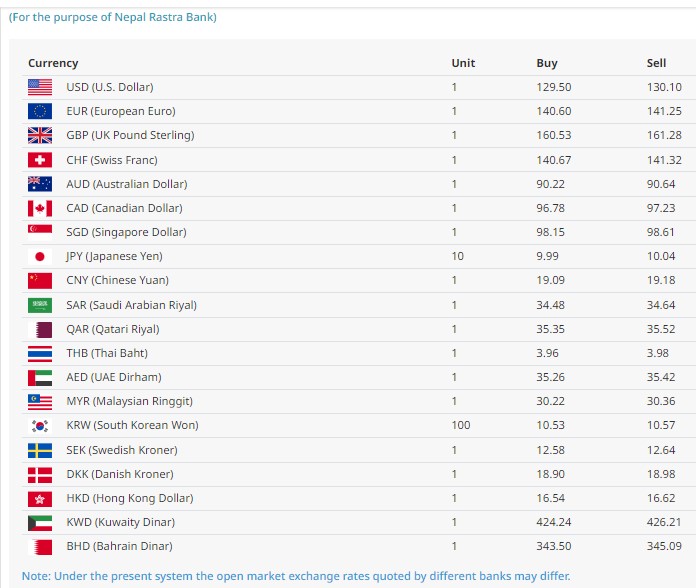Click the European Union flag icon

[x=40, y=111]
